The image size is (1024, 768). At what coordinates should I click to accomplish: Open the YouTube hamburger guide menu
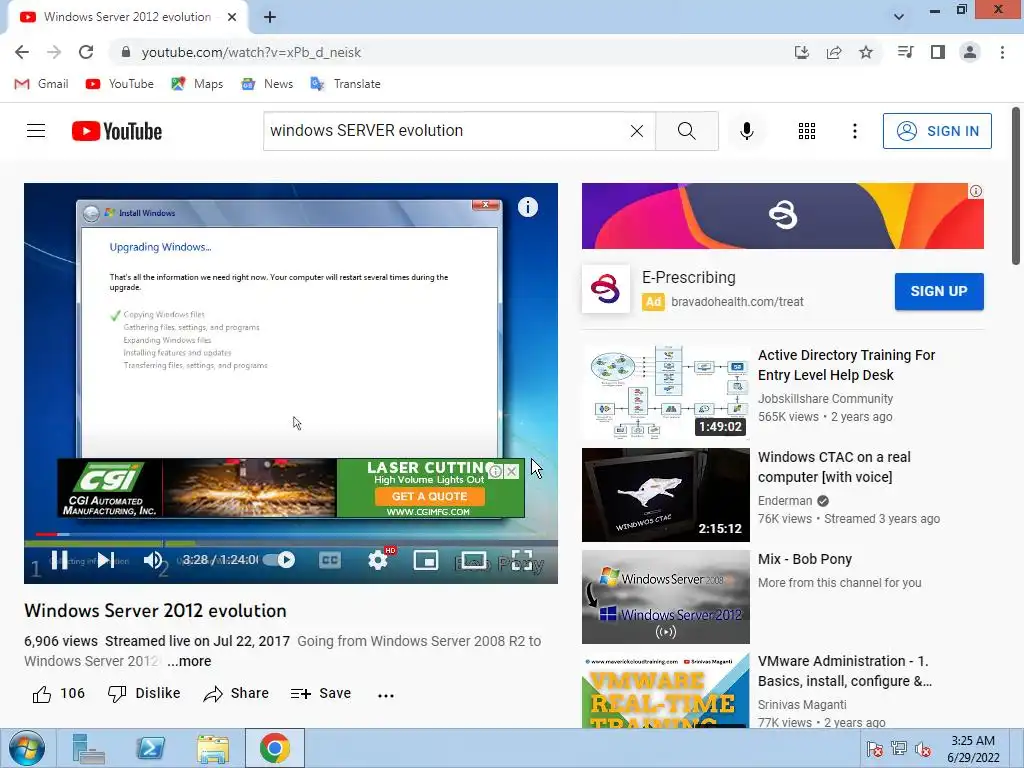[36, 131]
